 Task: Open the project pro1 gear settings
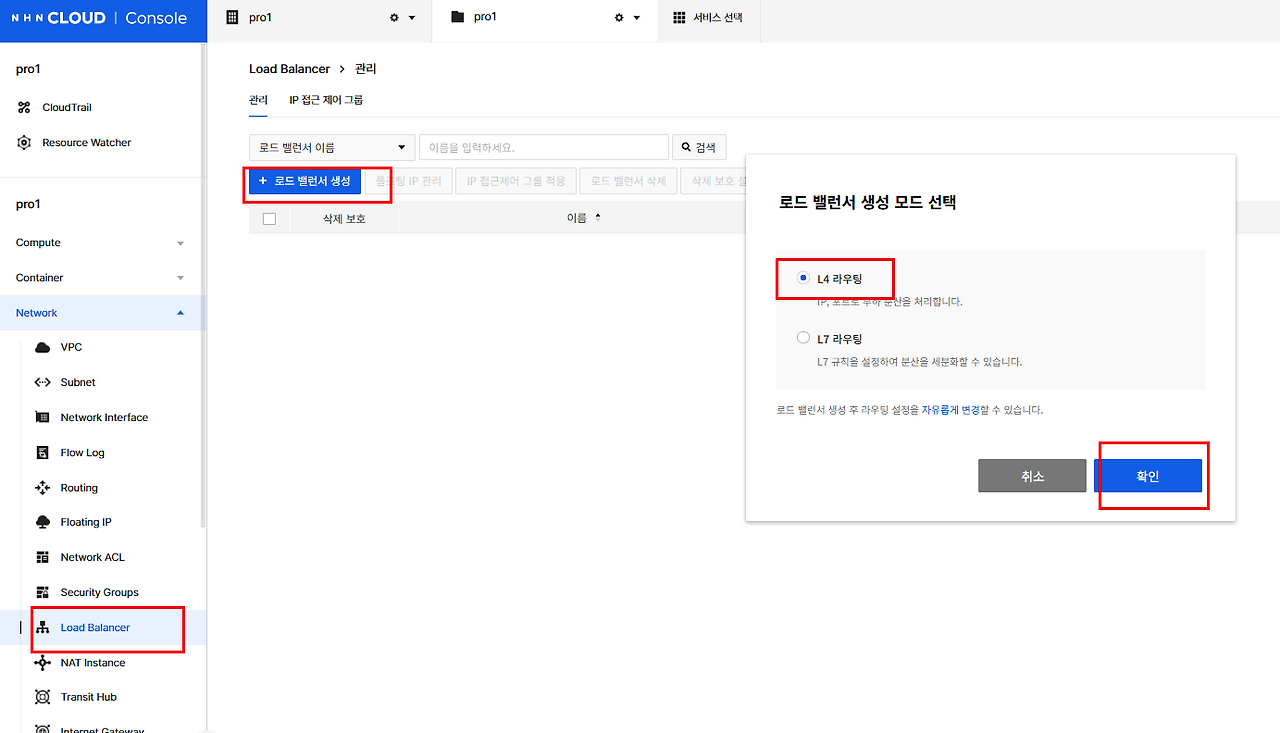(619, 18)
